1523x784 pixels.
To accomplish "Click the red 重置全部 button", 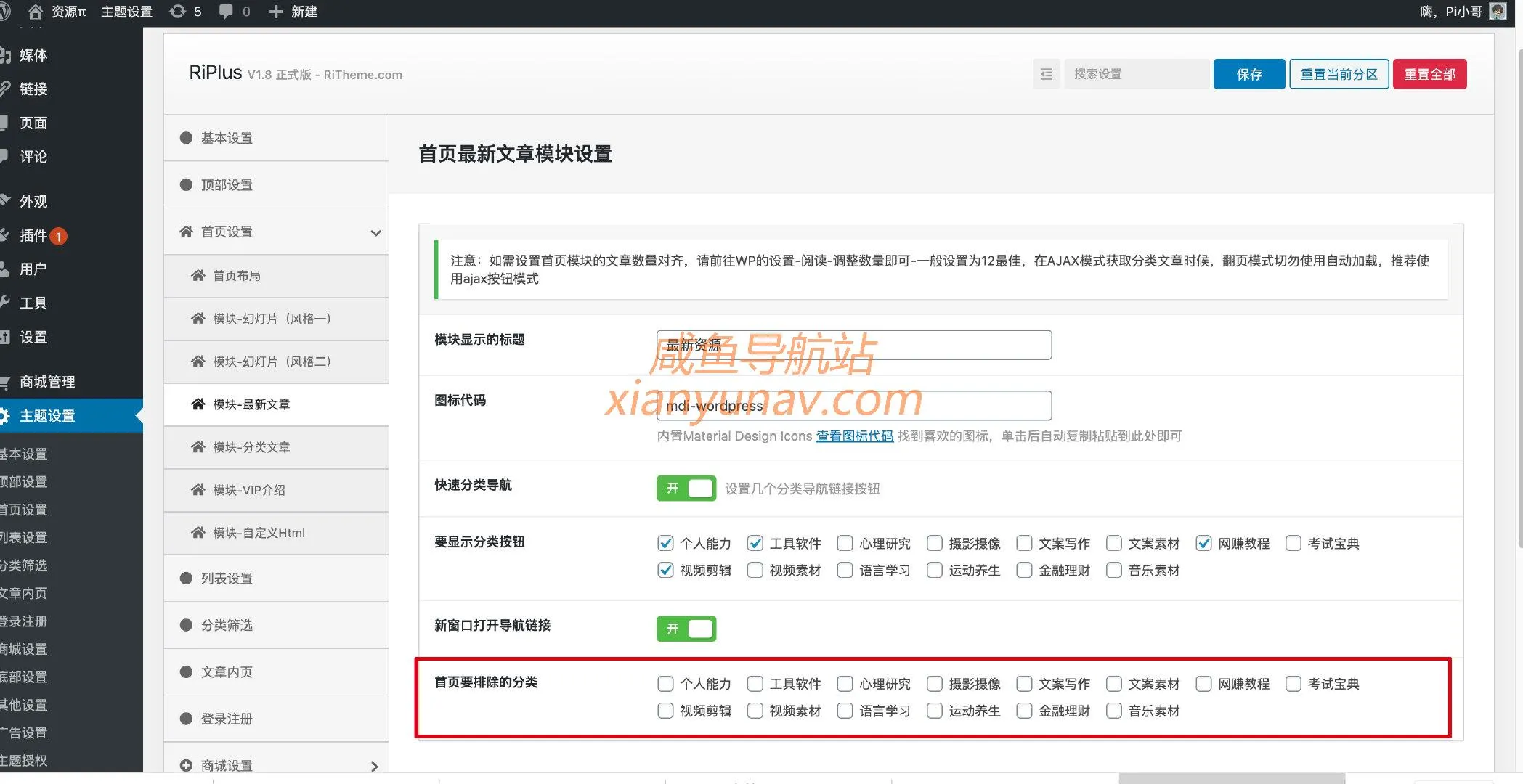I will click(1429, 74).
